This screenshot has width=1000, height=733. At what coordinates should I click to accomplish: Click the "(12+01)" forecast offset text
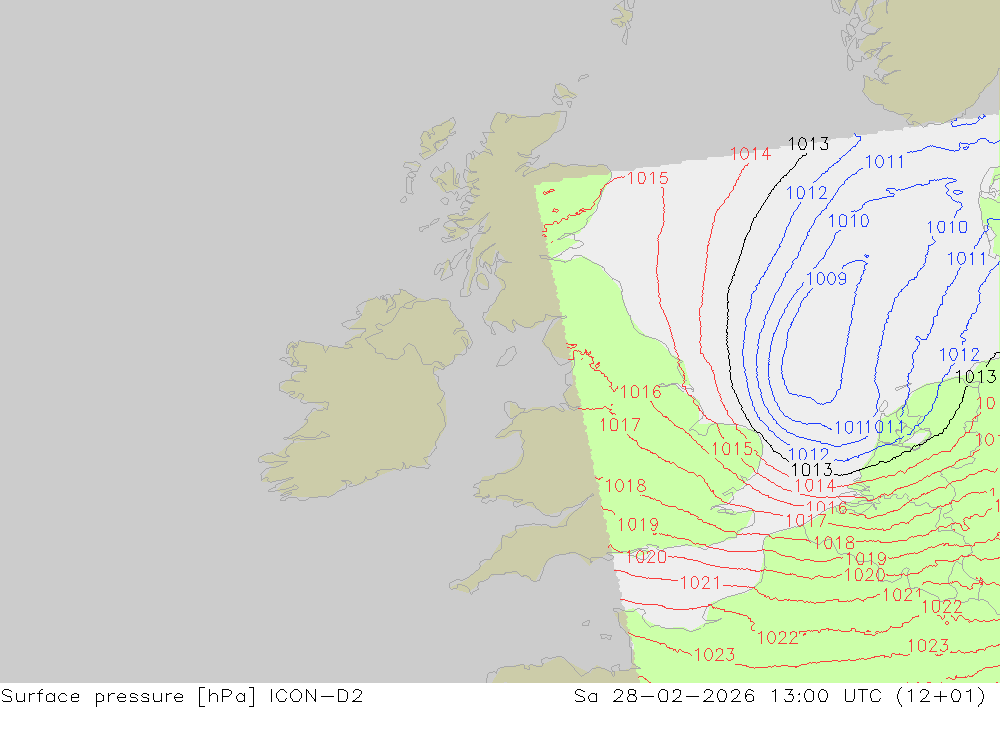(941, 696)
